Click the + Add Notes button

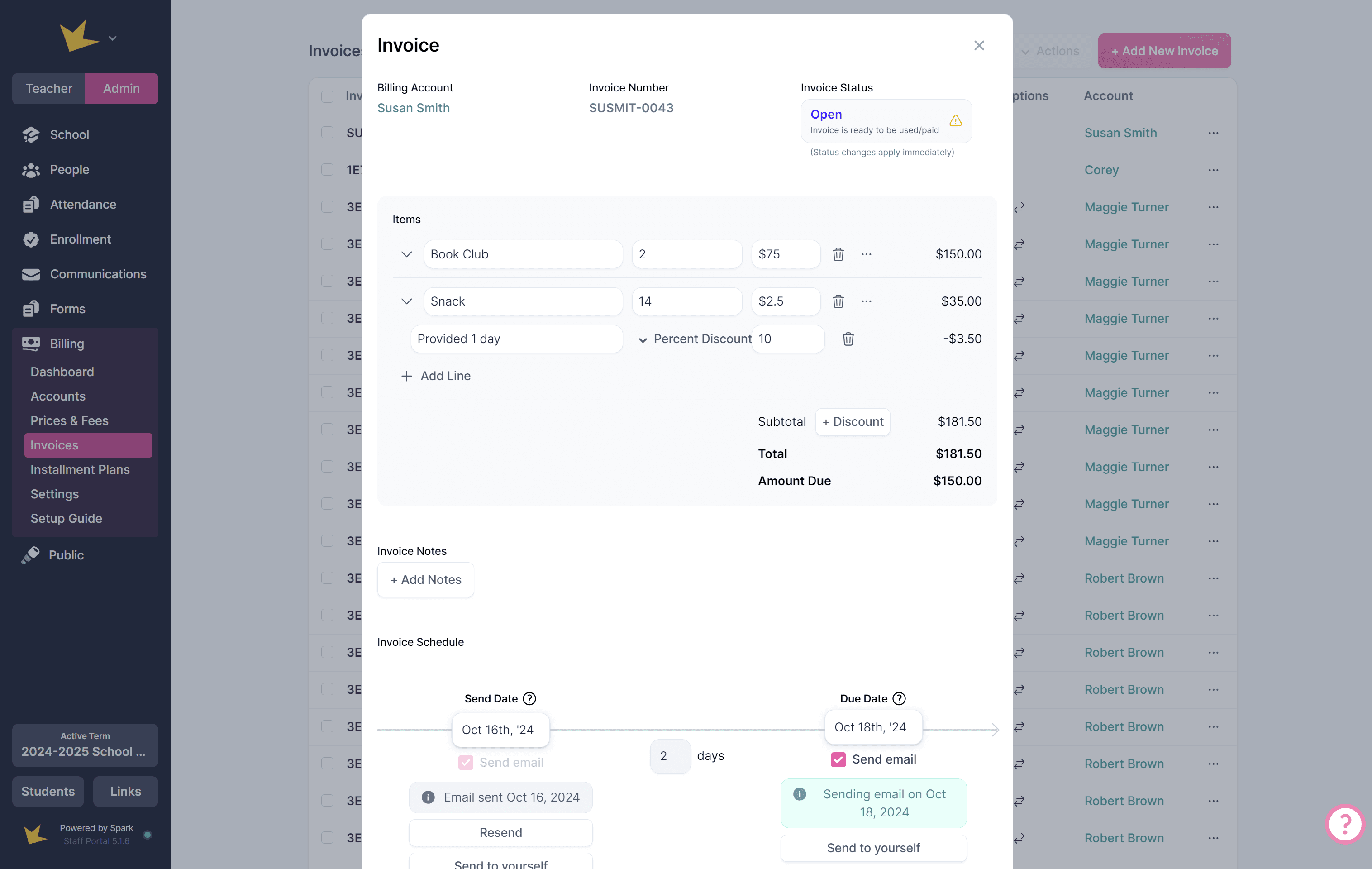coord(425,579)
